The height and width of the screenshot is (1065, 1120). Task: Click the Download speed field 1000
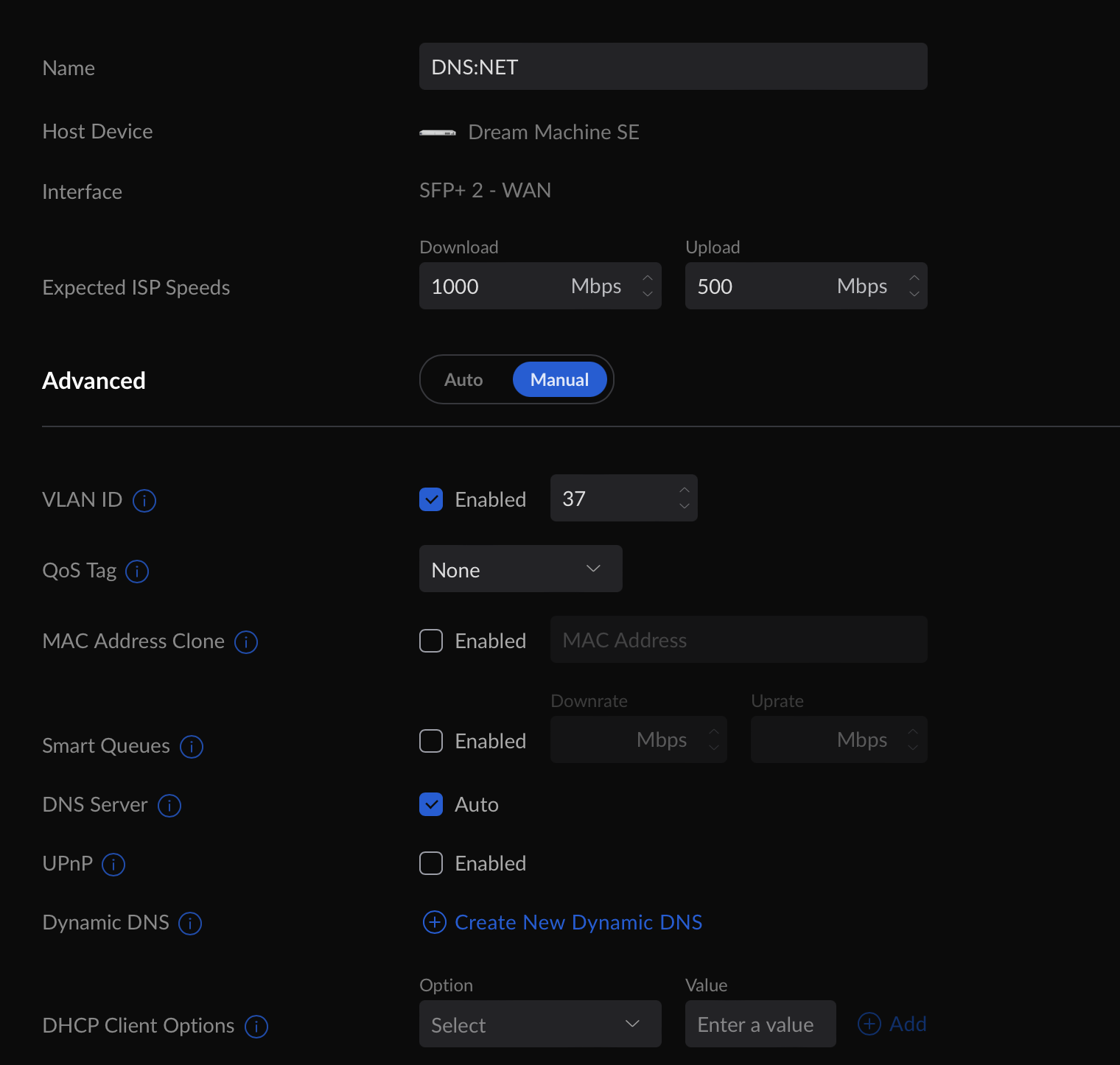[x=540, y=286]
